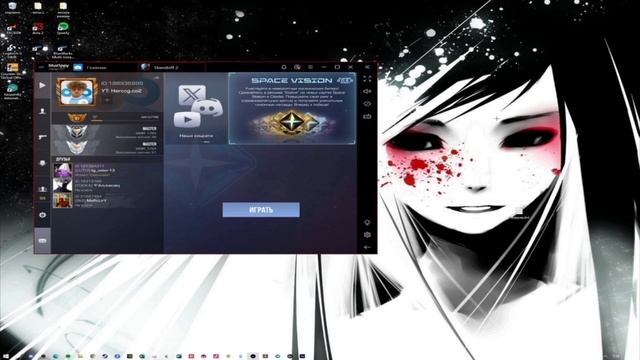
Task: Click the Steam icon in taskbar
Action: coord(105,356)
